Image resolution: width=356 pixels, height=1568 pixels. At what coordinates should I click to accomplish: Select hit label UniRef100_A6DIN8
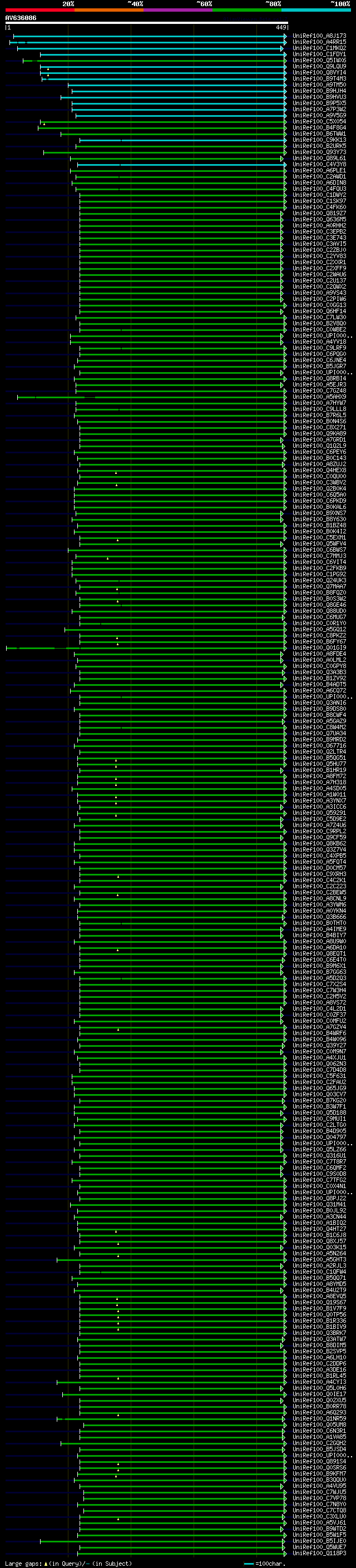pos(319,183)
